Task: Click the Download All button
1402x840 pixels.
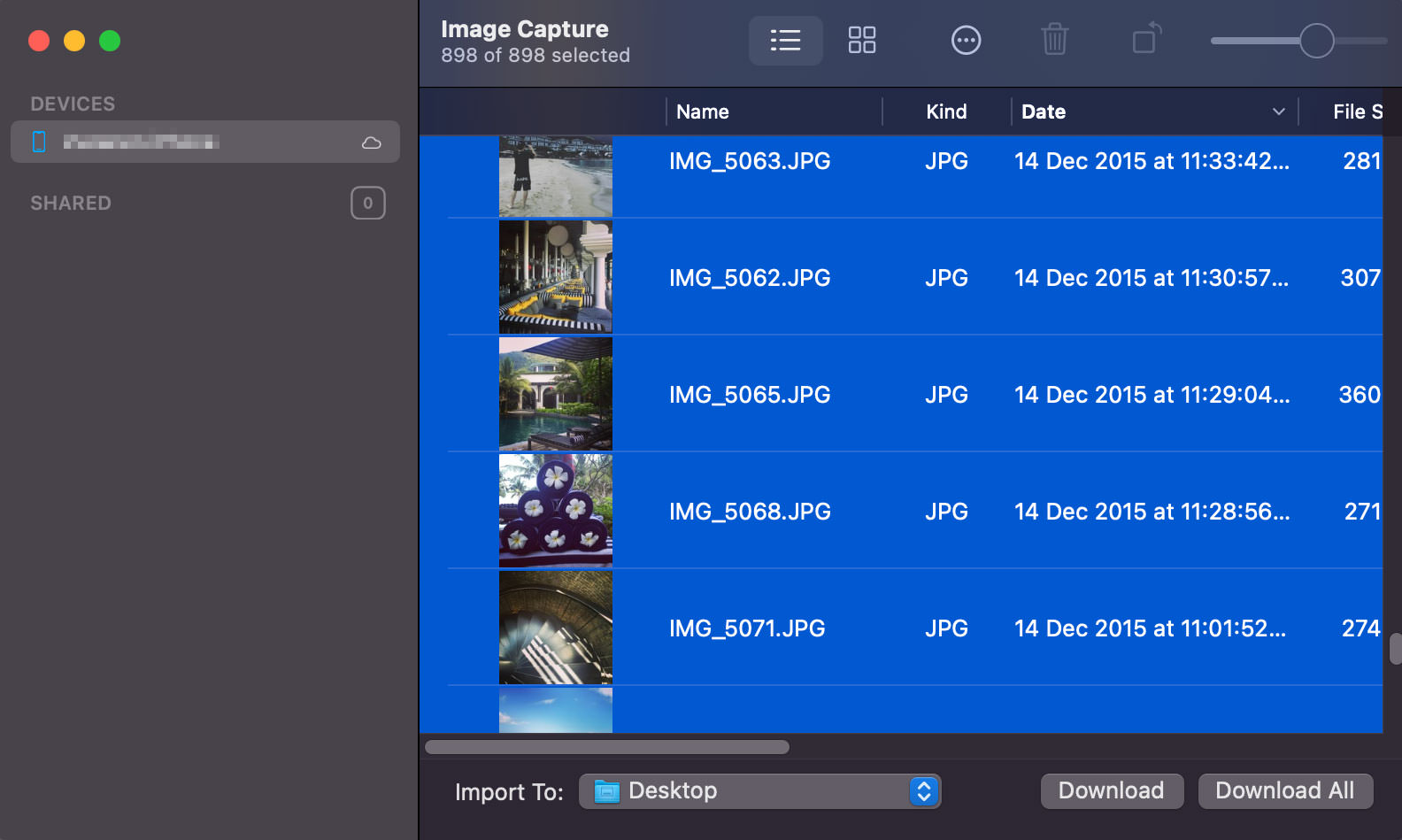Action: click(1285, 791)
